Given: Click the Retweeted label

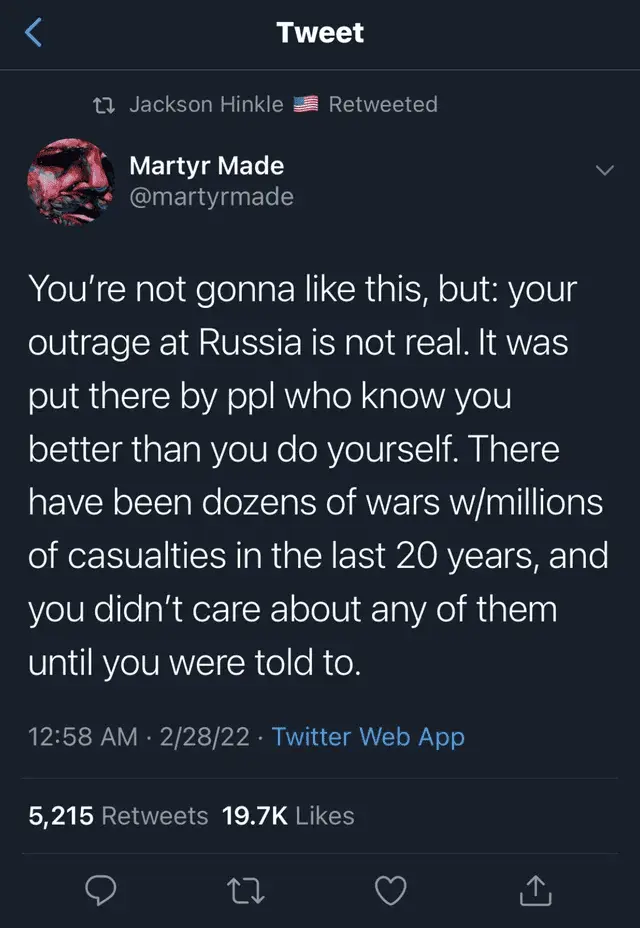Looking at the screenshot, I should 383,104.
